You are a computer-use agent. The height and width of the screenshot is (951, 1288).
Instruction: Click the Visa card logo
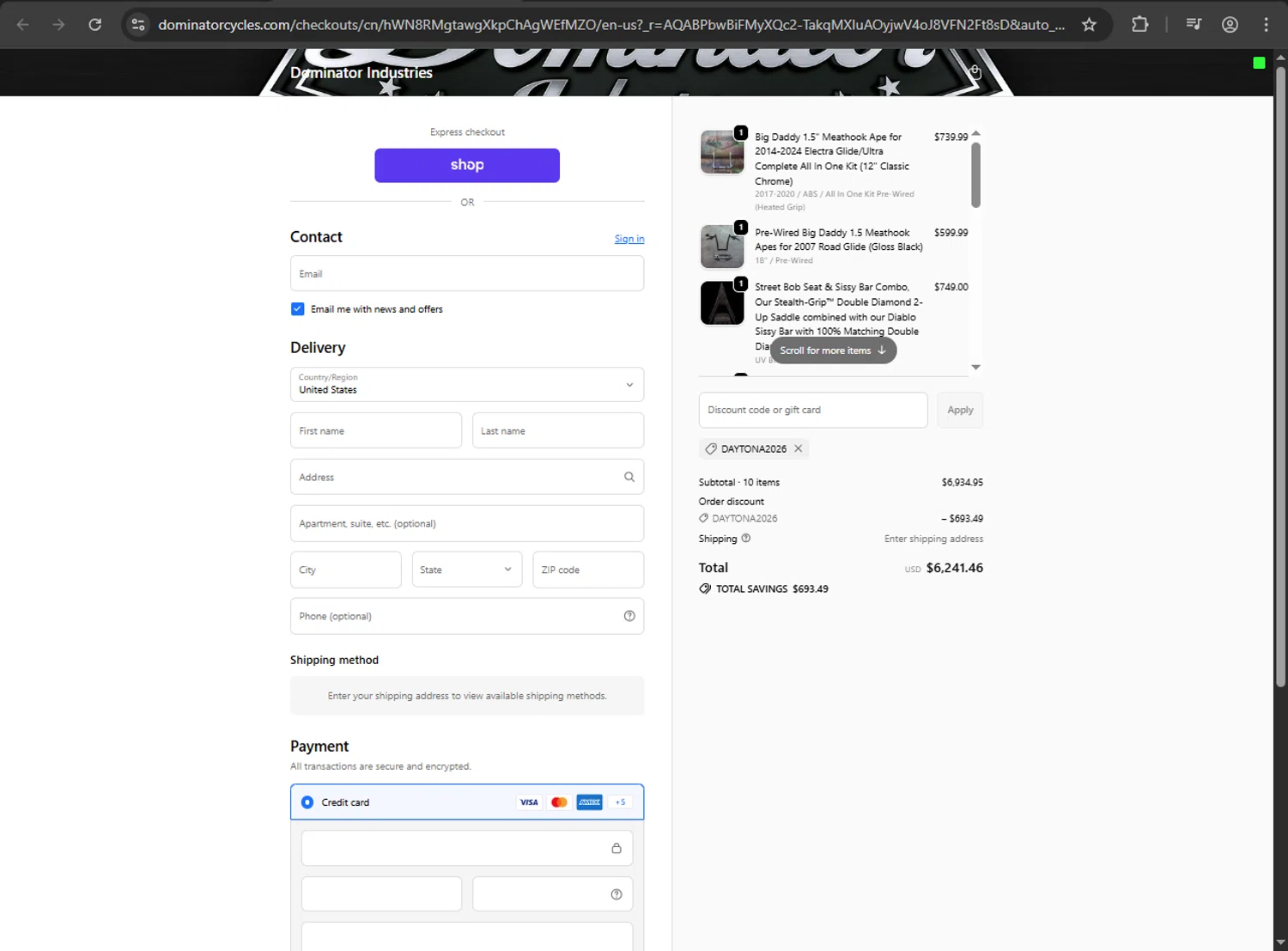(x=529, y=802)
